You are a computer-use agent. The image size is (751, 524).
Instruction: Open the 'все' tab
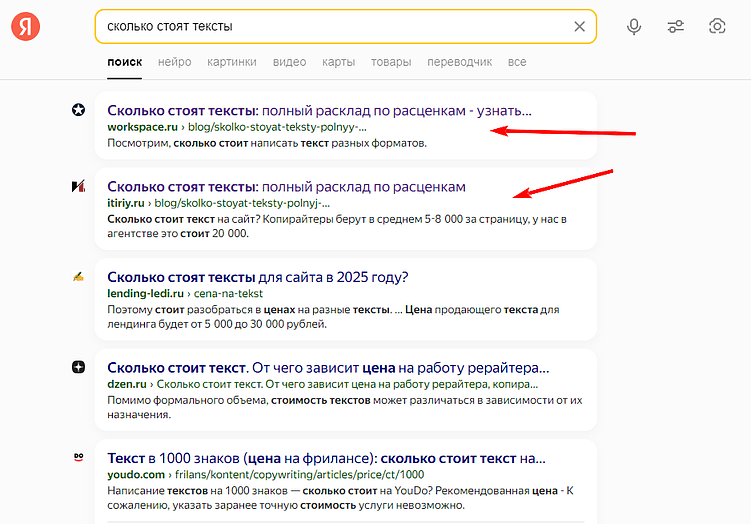(517, 62)
